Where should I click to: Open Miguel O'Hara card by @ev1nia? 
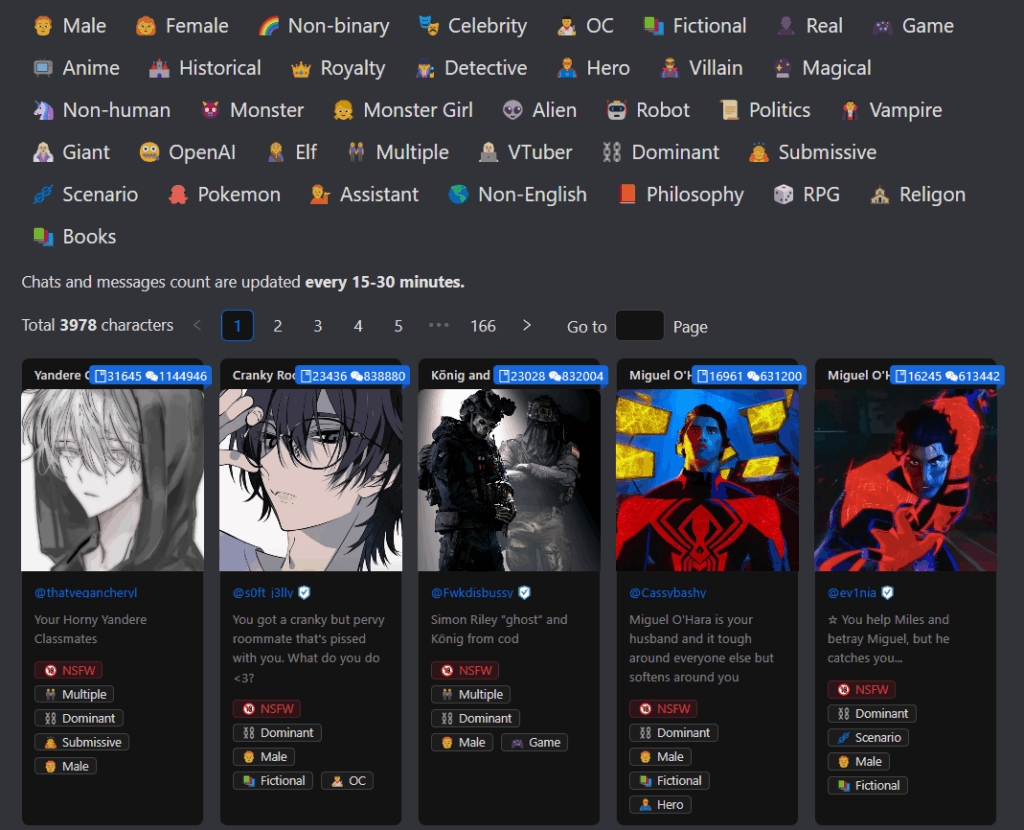[x=906, y=480]
